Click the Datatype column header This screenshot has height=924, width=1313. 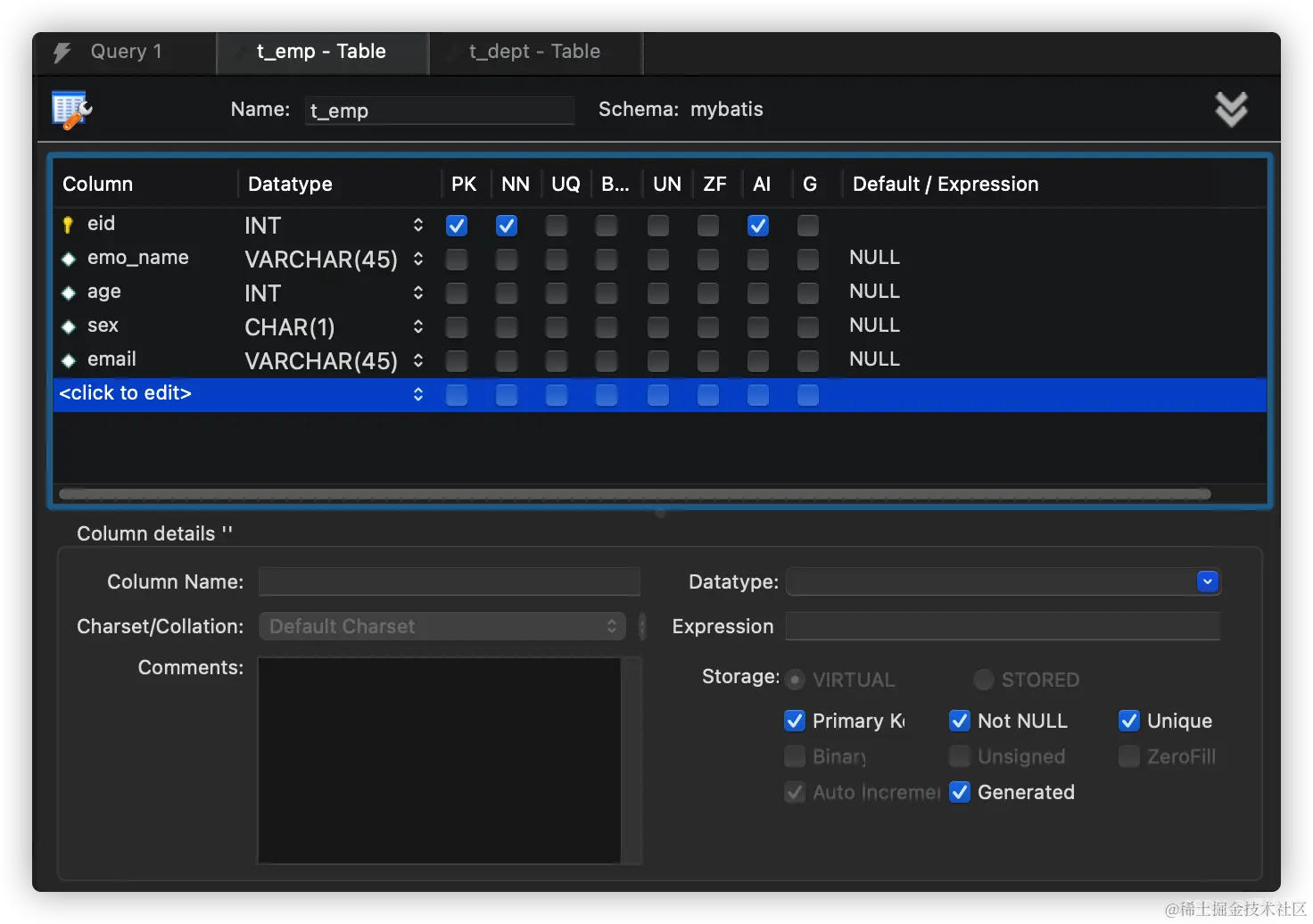click(x=290, y=184)
